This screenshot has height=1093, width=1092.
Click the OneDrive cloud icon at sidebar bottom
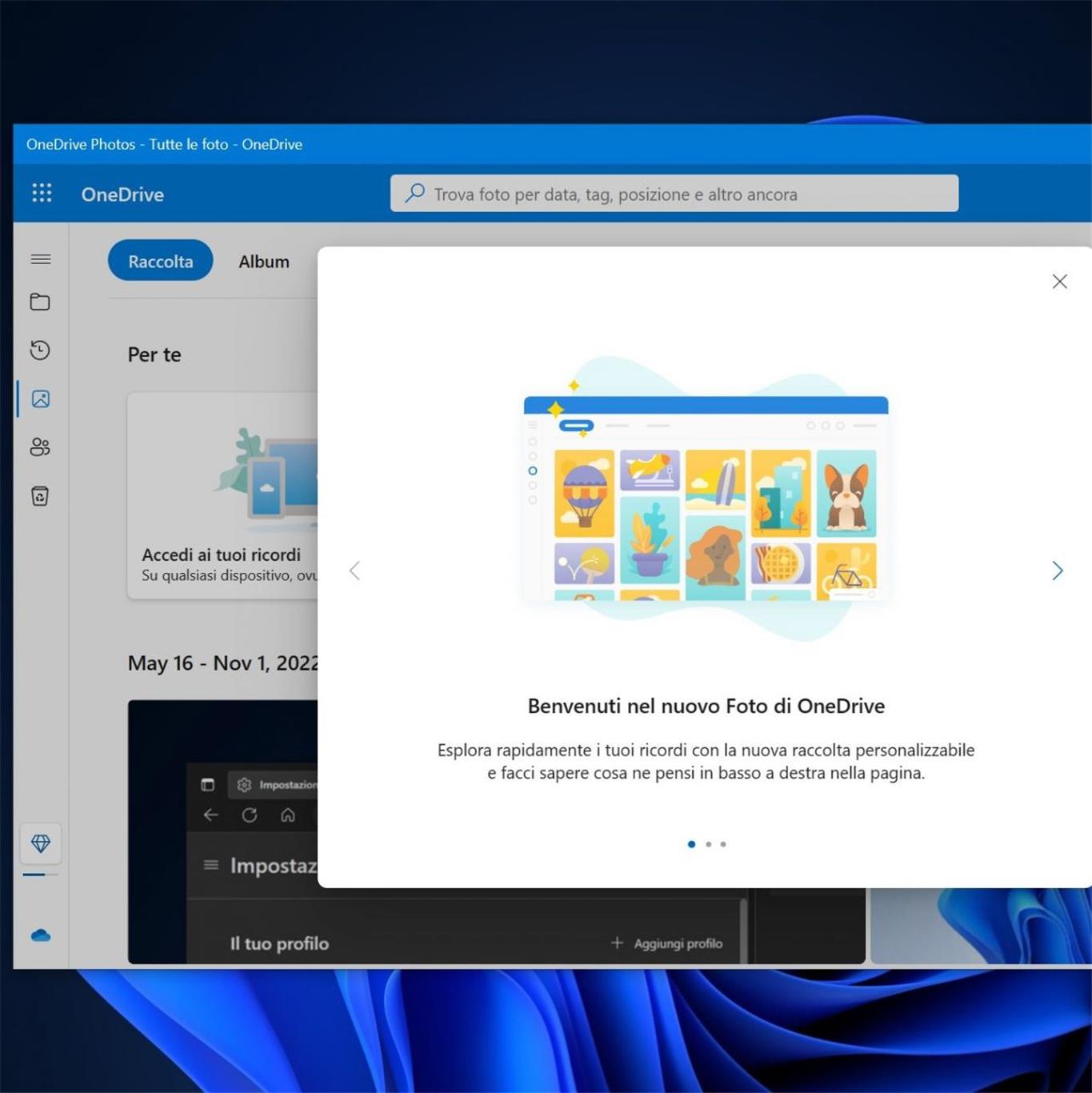pyautogui.click(x=41, y=935)
